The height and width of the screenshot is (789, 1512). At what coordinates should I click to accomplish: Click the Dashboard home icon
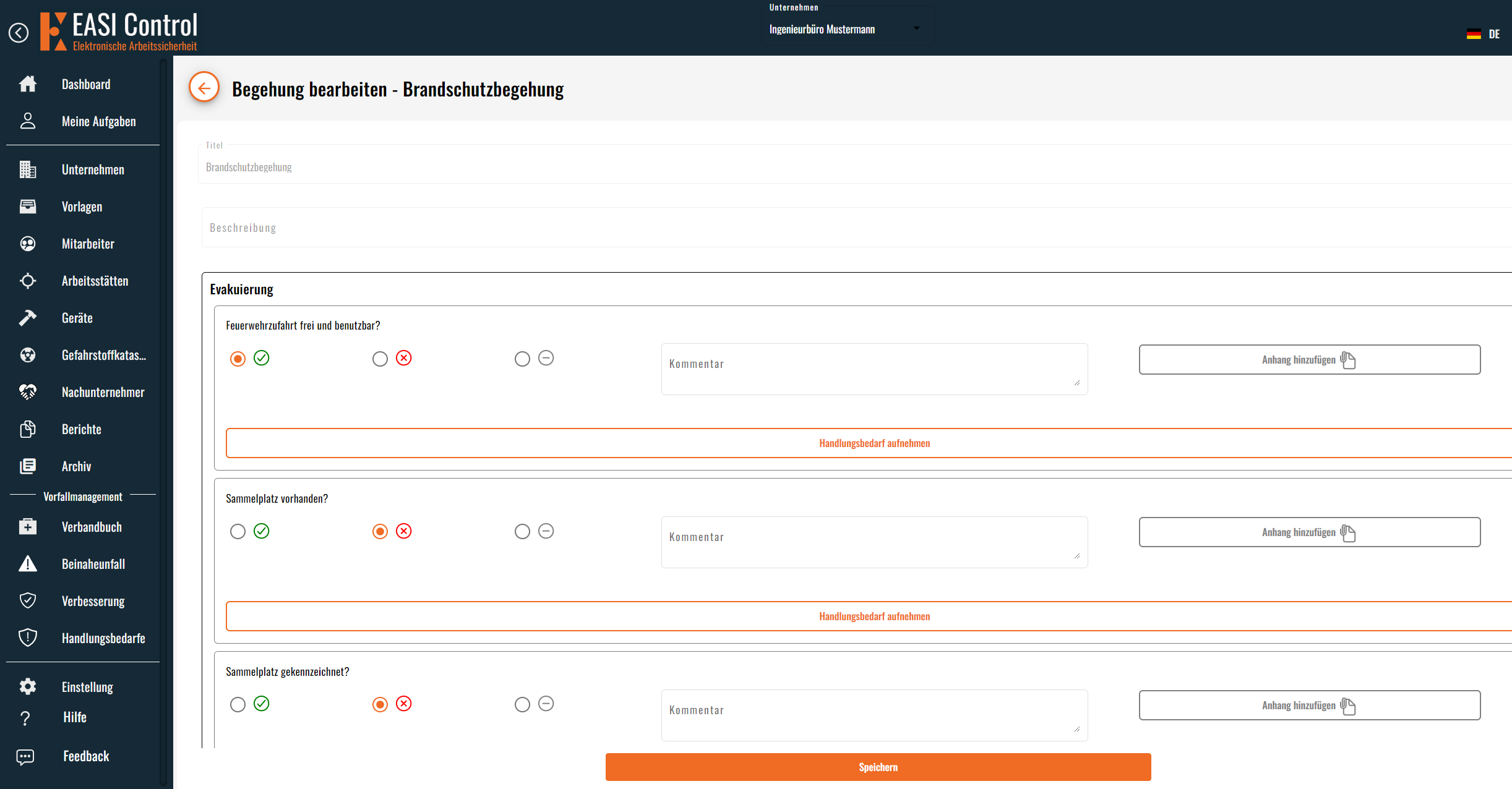[28, 84]
